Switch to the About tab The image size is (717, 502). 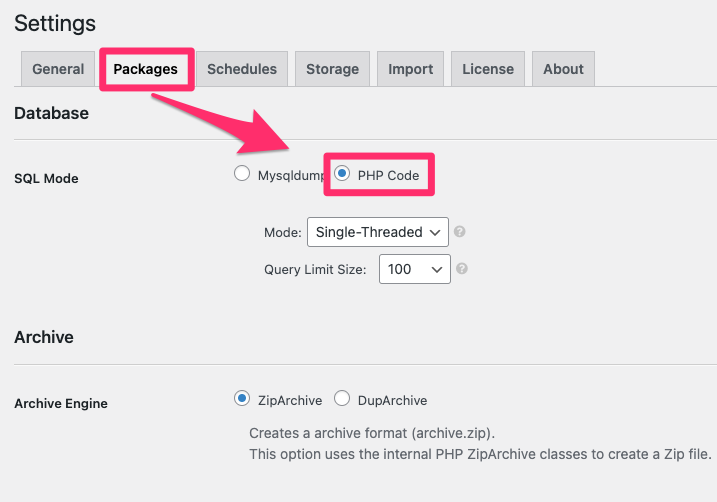click(x=563, y=69)
